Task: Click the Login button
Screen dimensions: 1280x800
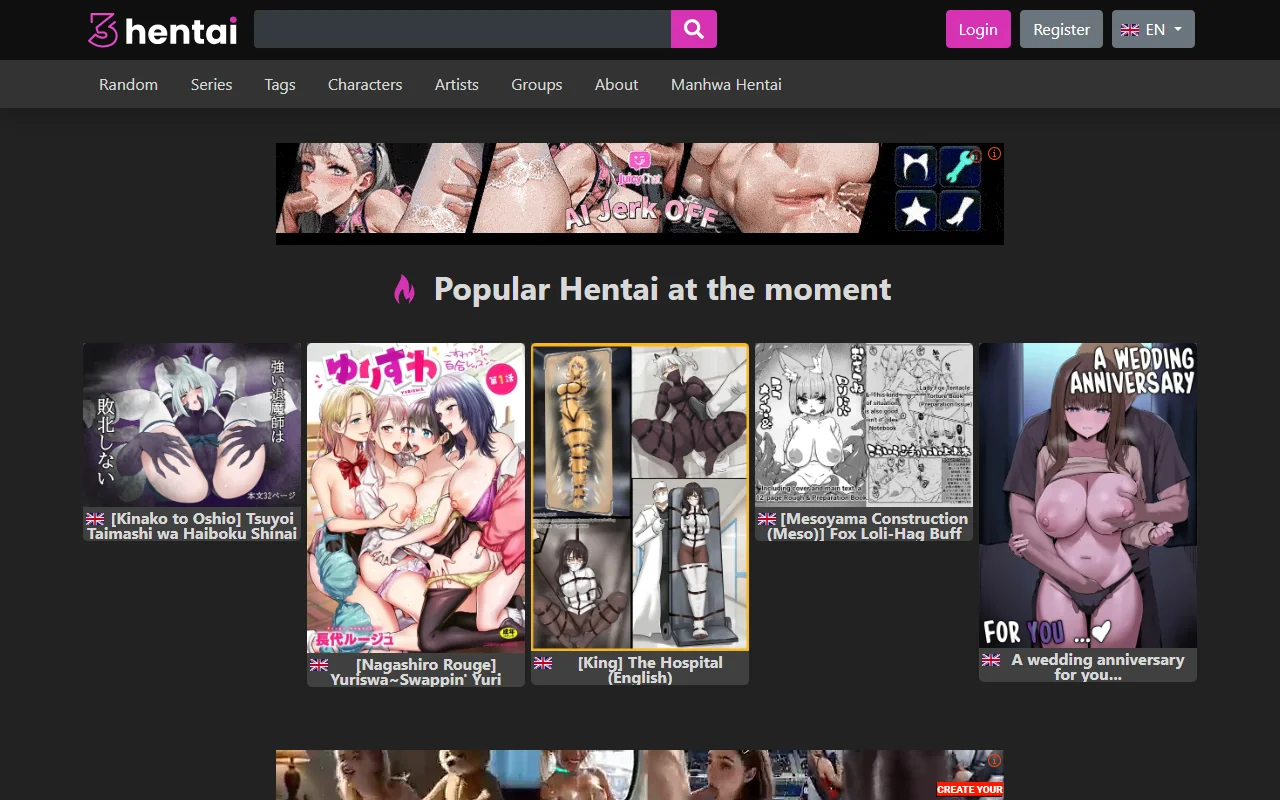Action: coord(977,29)
